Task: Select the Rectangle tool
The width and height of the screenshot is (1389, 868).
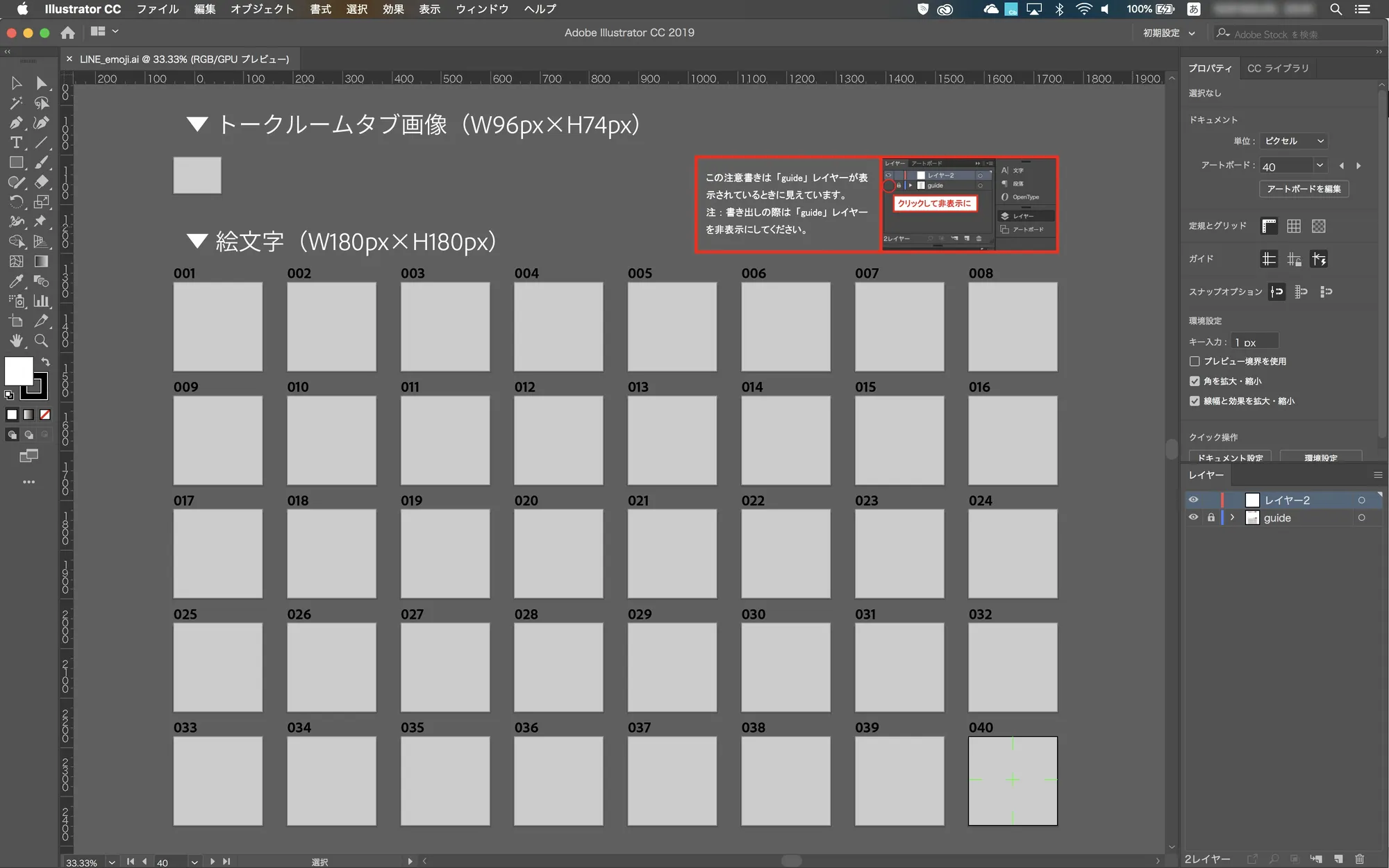Action: [16, 162]
